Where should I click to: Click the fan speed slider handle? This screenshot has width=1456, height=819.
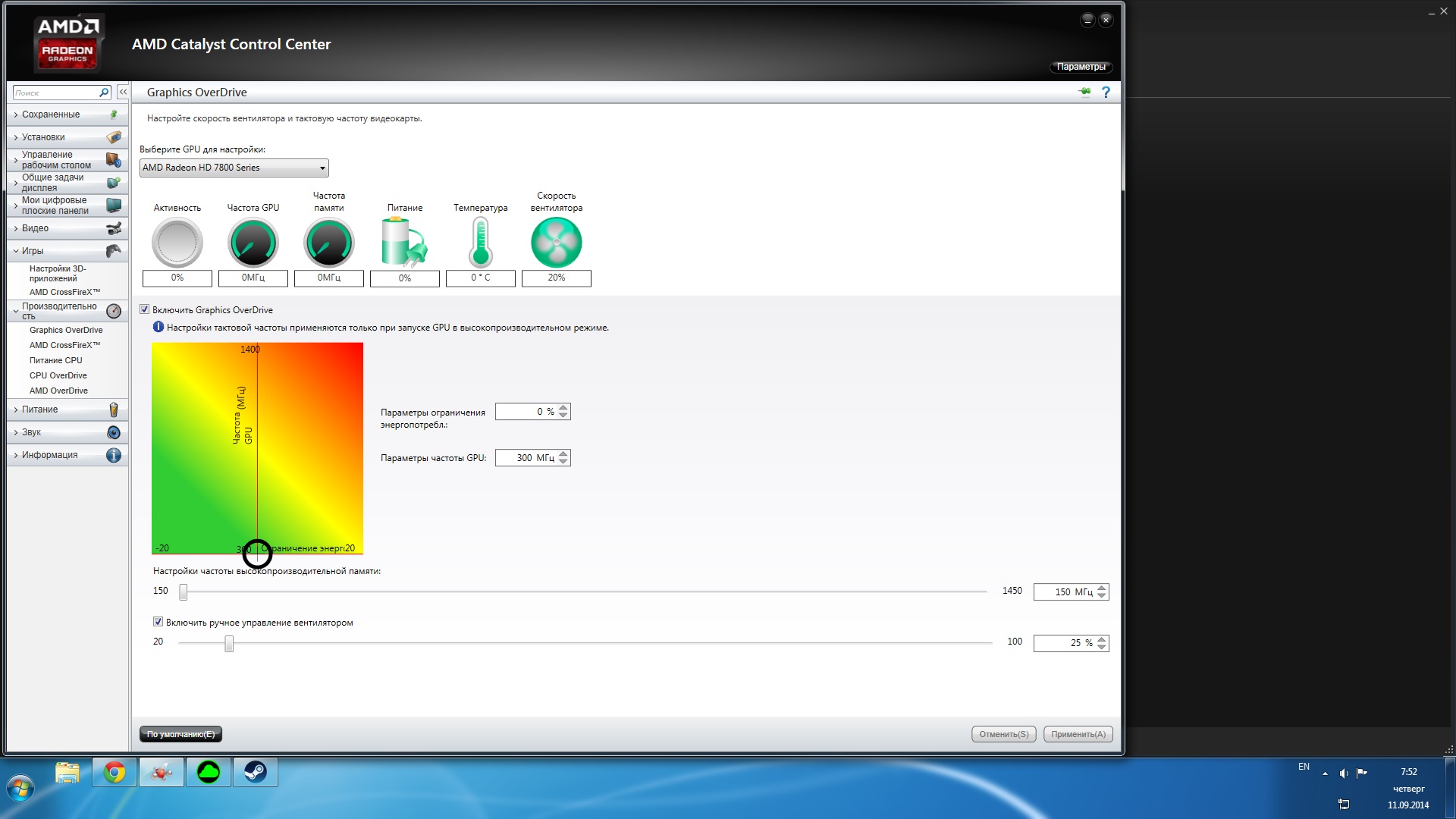pyautogui.click(x=229, y=644)
